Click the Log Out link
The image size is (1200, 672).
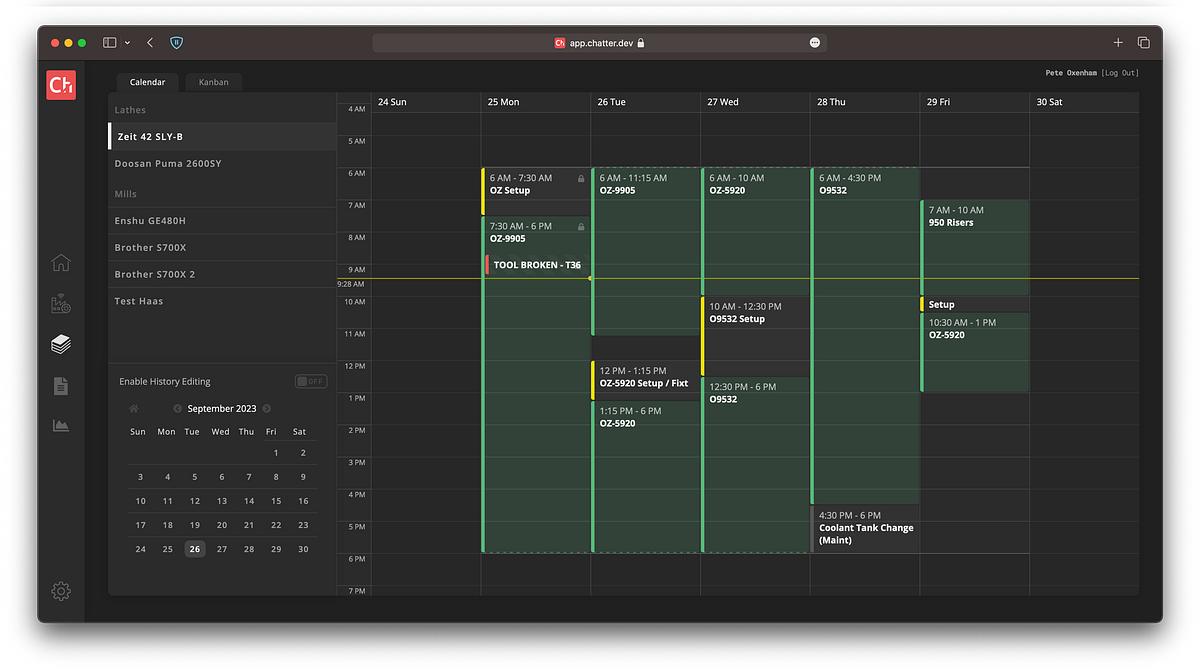1120,72
